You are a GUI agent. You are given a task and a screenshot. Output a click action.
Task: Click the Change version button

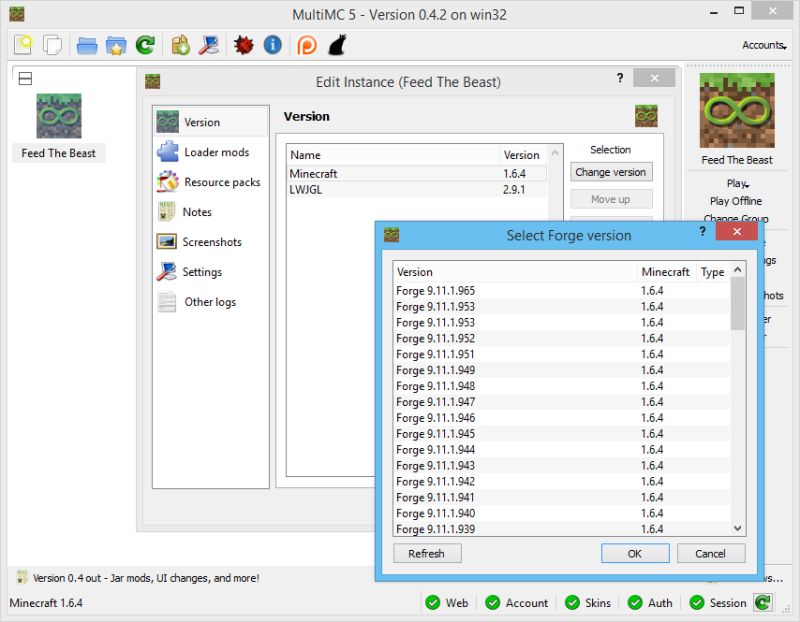(611, 172)
